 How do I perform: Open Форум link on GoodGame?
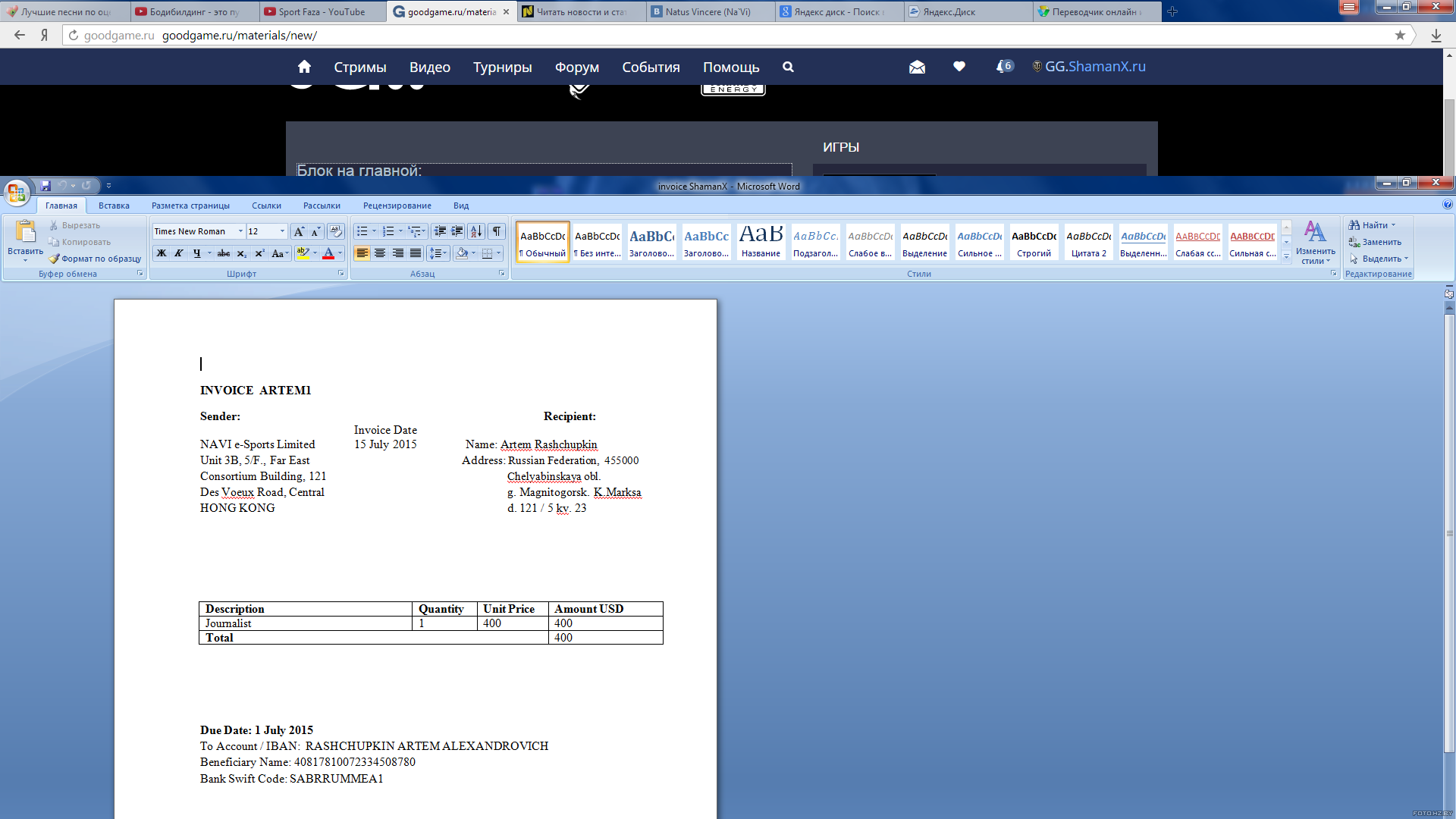point(577,67)
